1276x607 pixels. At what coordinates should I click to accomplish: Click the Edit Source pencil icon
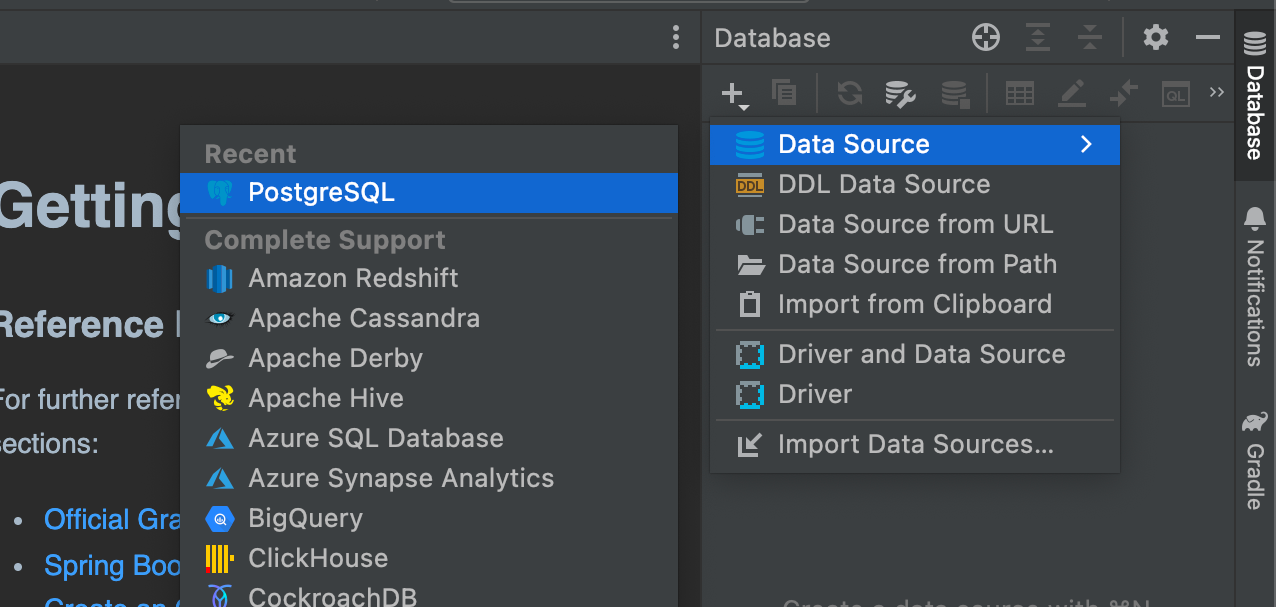[1072, 94]
